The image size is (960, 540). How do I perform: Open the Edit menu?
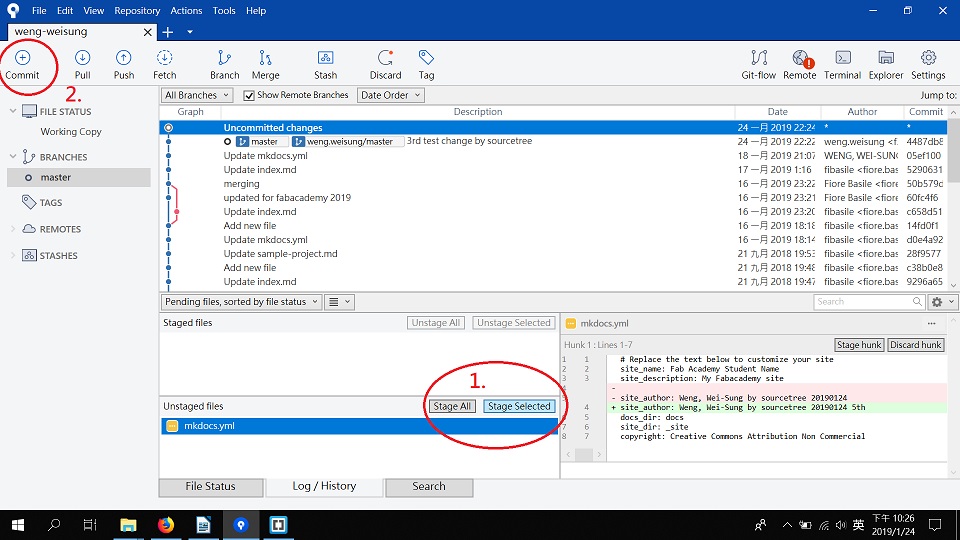65,10
